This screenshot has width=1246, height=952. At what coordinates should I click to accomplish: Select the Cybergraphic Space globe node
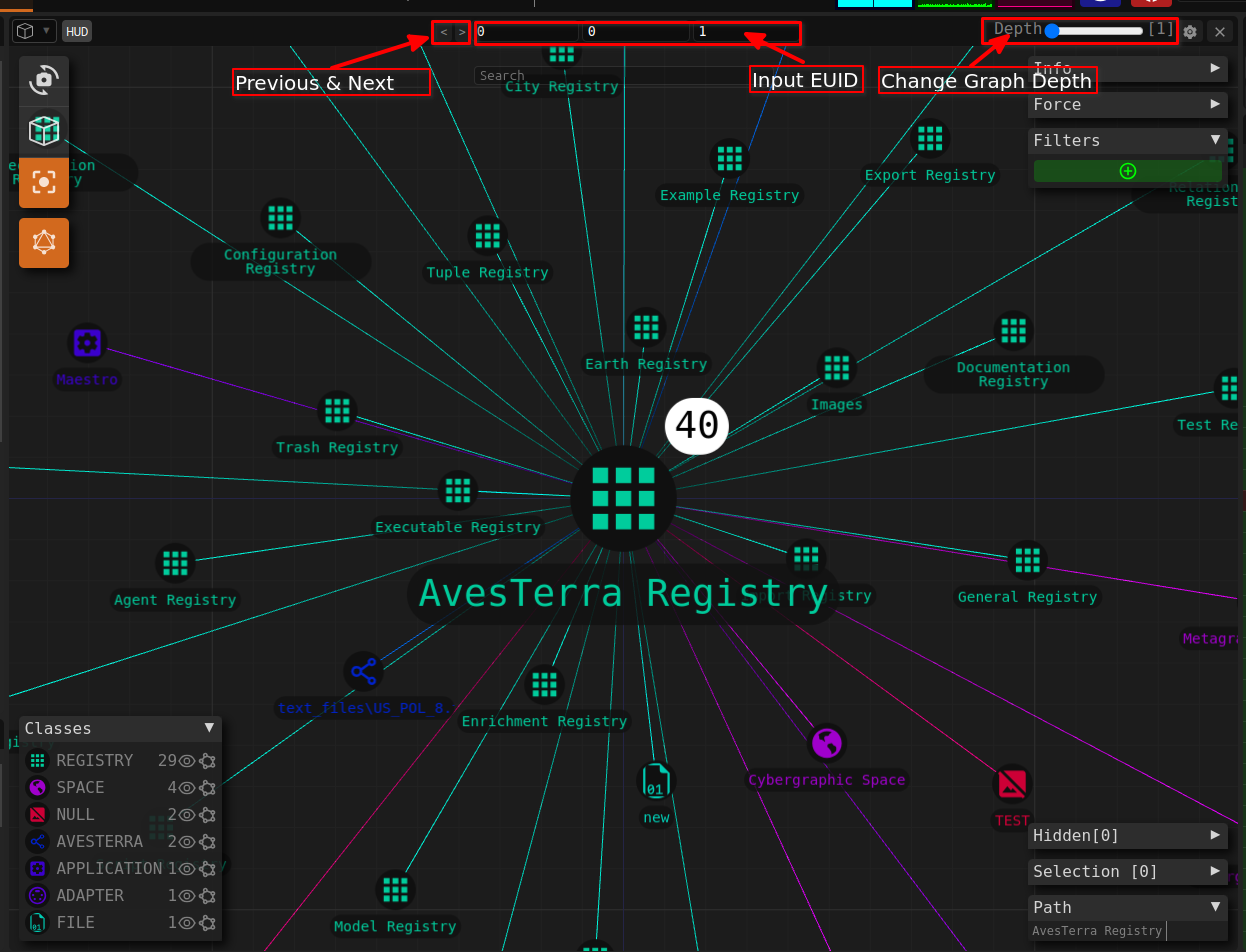tap(827, 743)
